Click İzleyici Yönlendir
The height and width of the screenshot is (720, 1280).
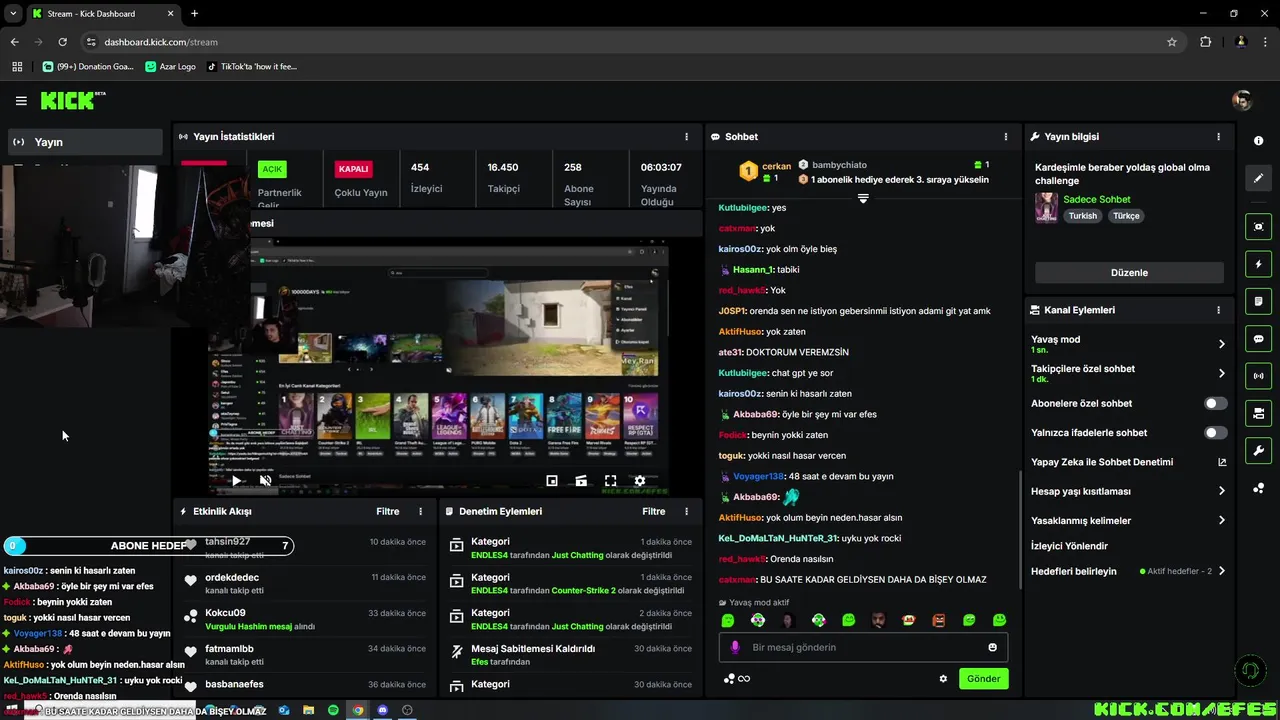point(1069,546)
